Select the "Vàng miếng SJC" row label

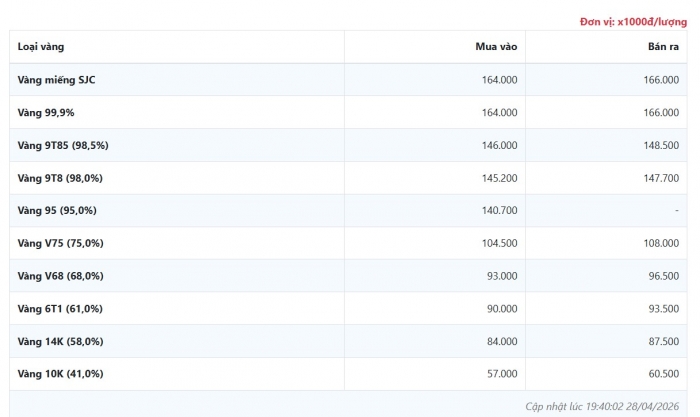pyautogui.click(x=58, y=80)
